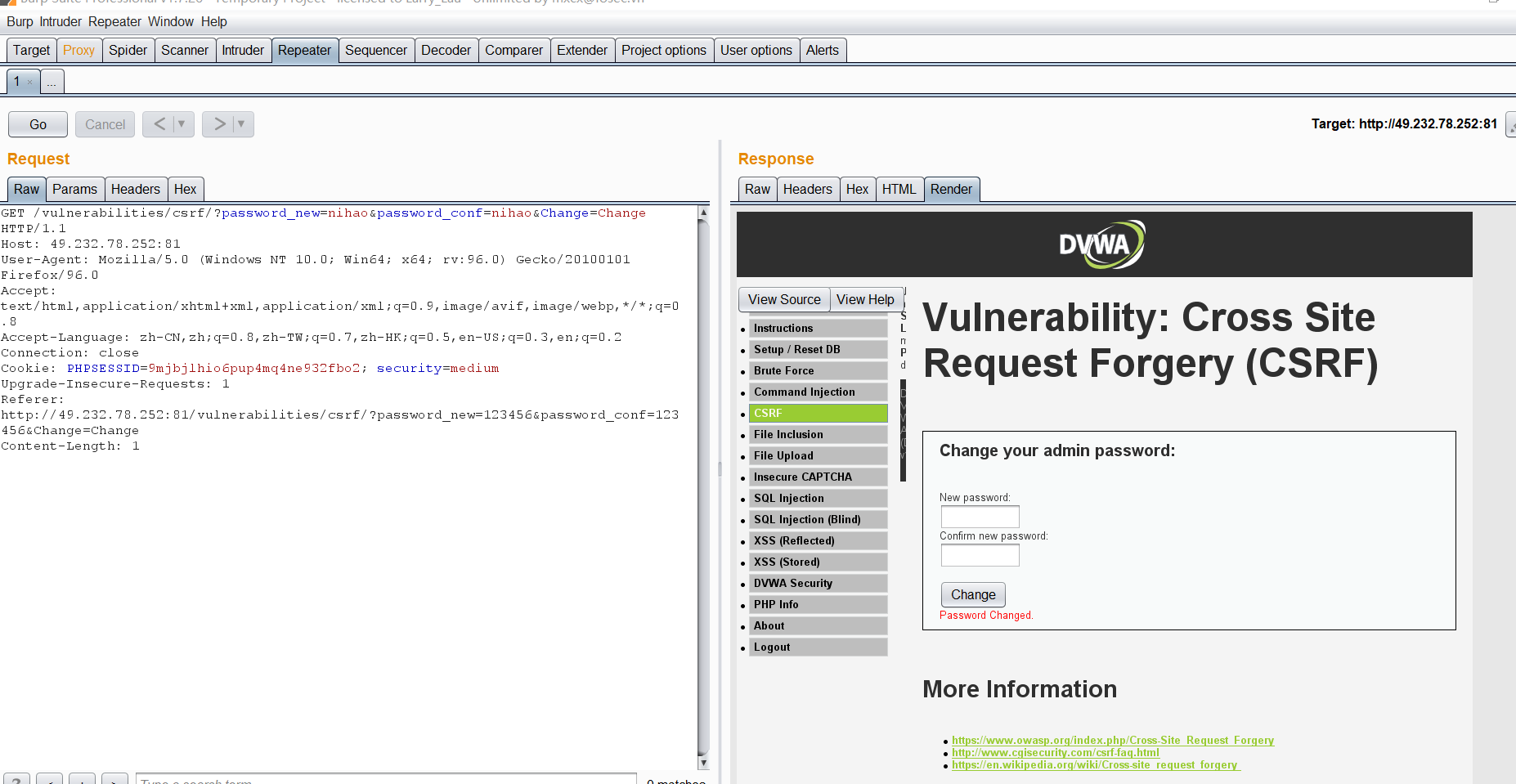Select the highlighted CSRF sidebar item
The image size is (1516, 784).
point(818,413)
